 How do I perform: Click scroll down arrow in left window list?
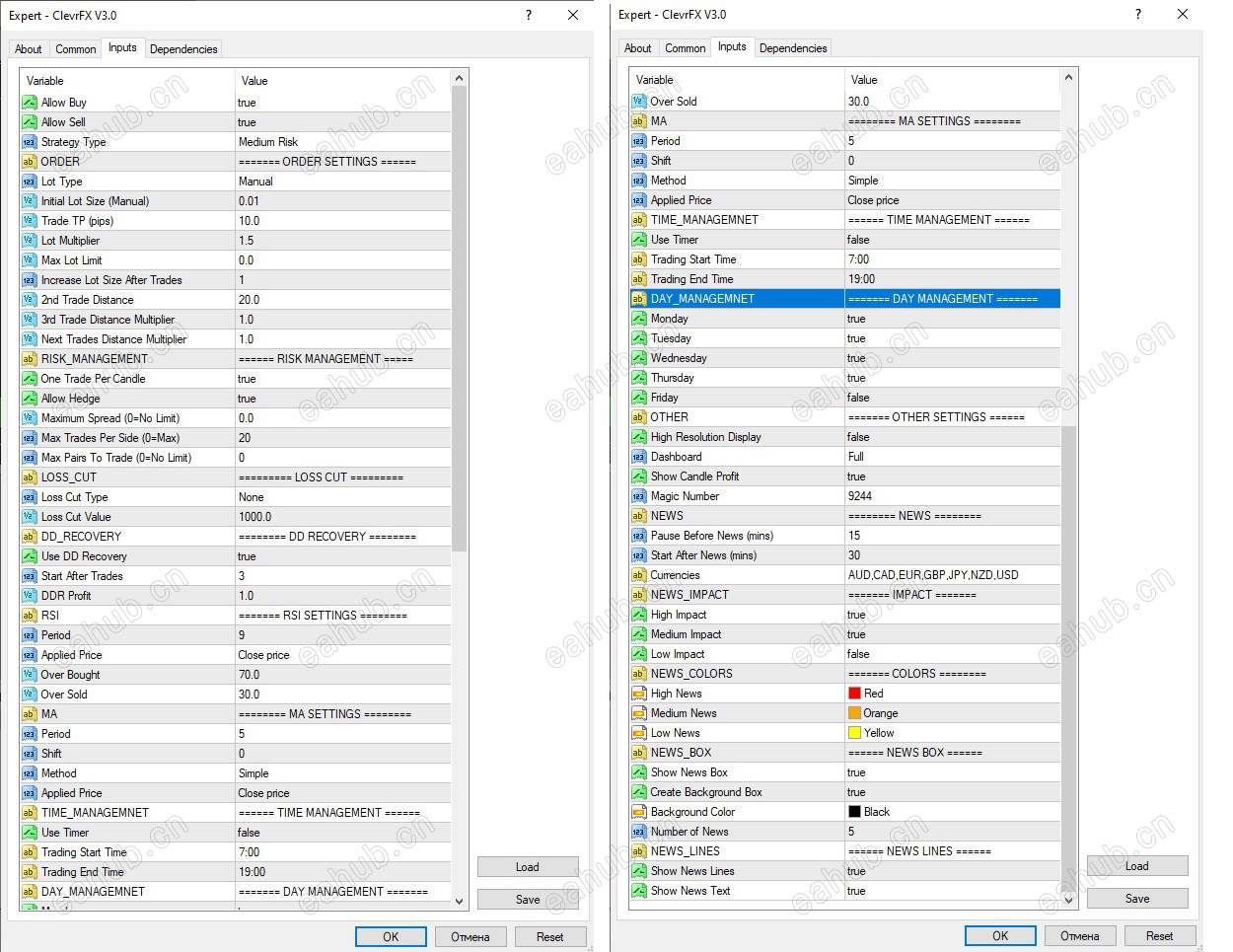click(459, 901)
